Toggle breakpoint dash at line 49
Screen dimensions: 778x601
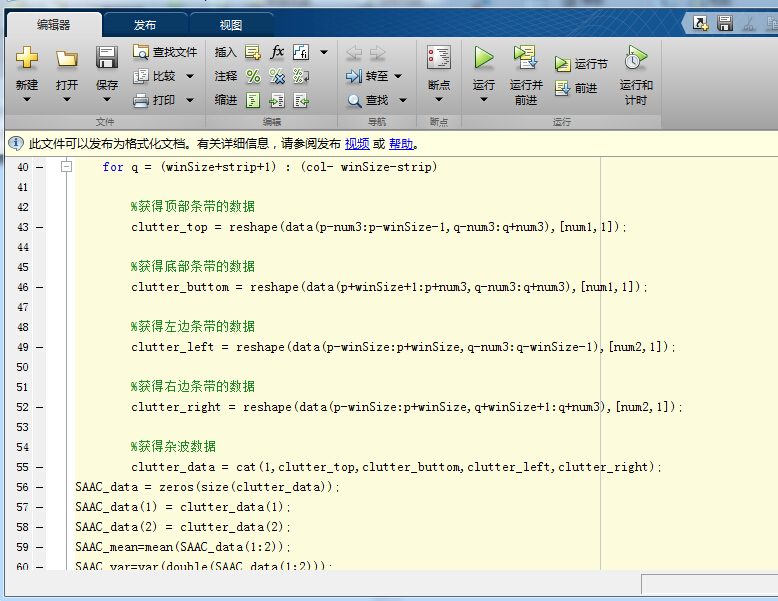coord(40,347)
